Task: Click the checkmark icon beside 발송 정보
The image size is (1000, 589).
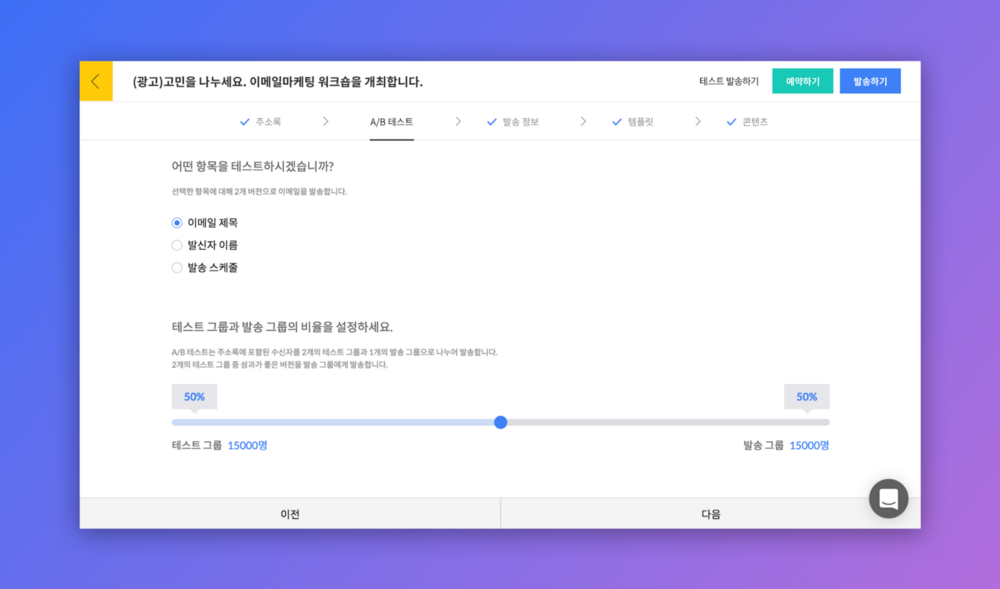Action: click(492, 122)
